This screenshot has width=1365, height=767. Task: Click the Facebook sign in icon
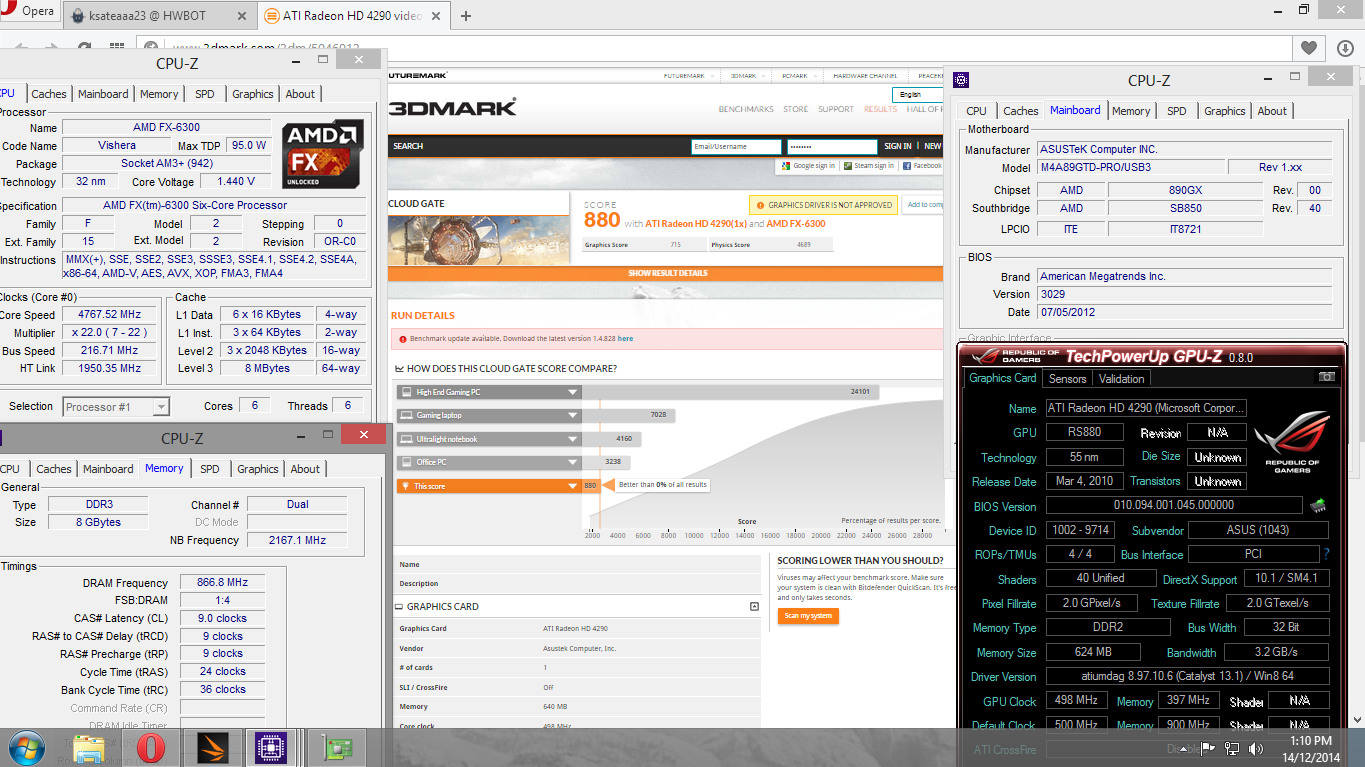pyautogui.click(x=907, y=166)
